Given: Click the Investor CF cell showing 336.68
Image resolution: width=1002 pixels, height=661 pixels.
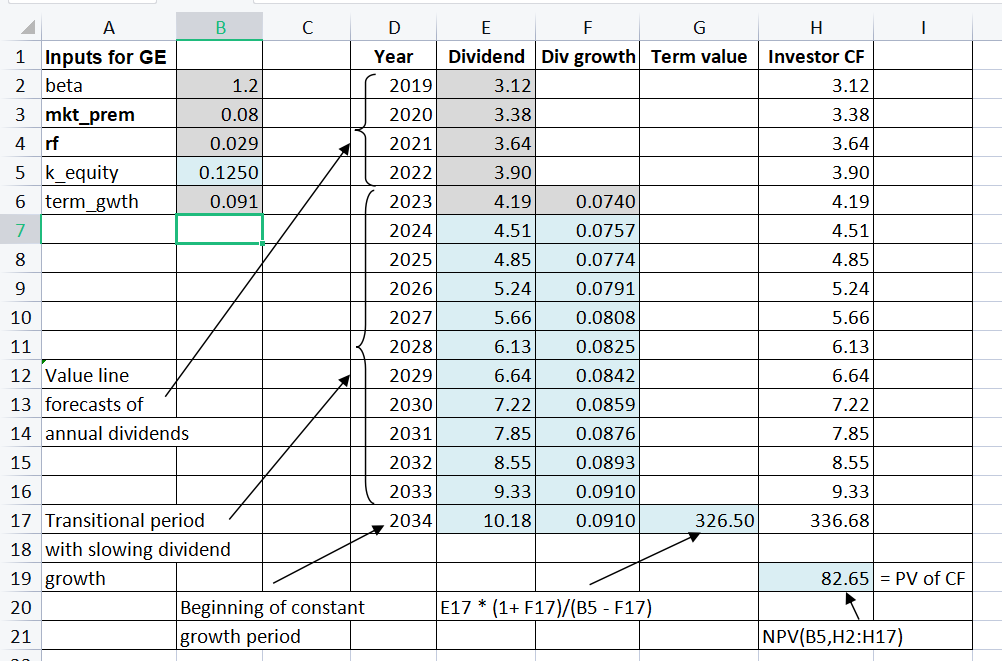Looking at the screenshot, I should point(817,520).
